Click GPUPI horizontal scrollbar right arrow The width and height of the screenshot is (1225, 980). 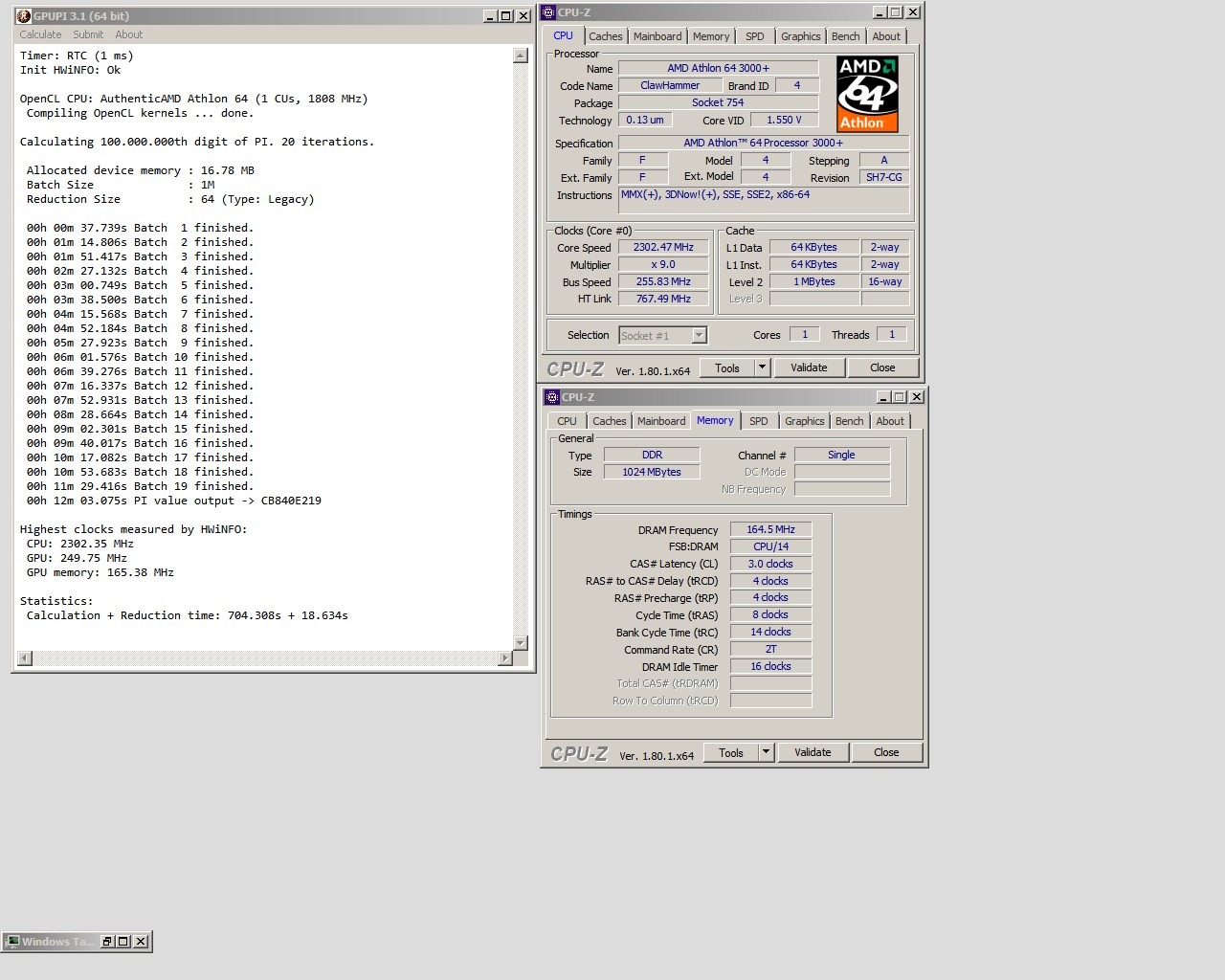tap(505, 657)
